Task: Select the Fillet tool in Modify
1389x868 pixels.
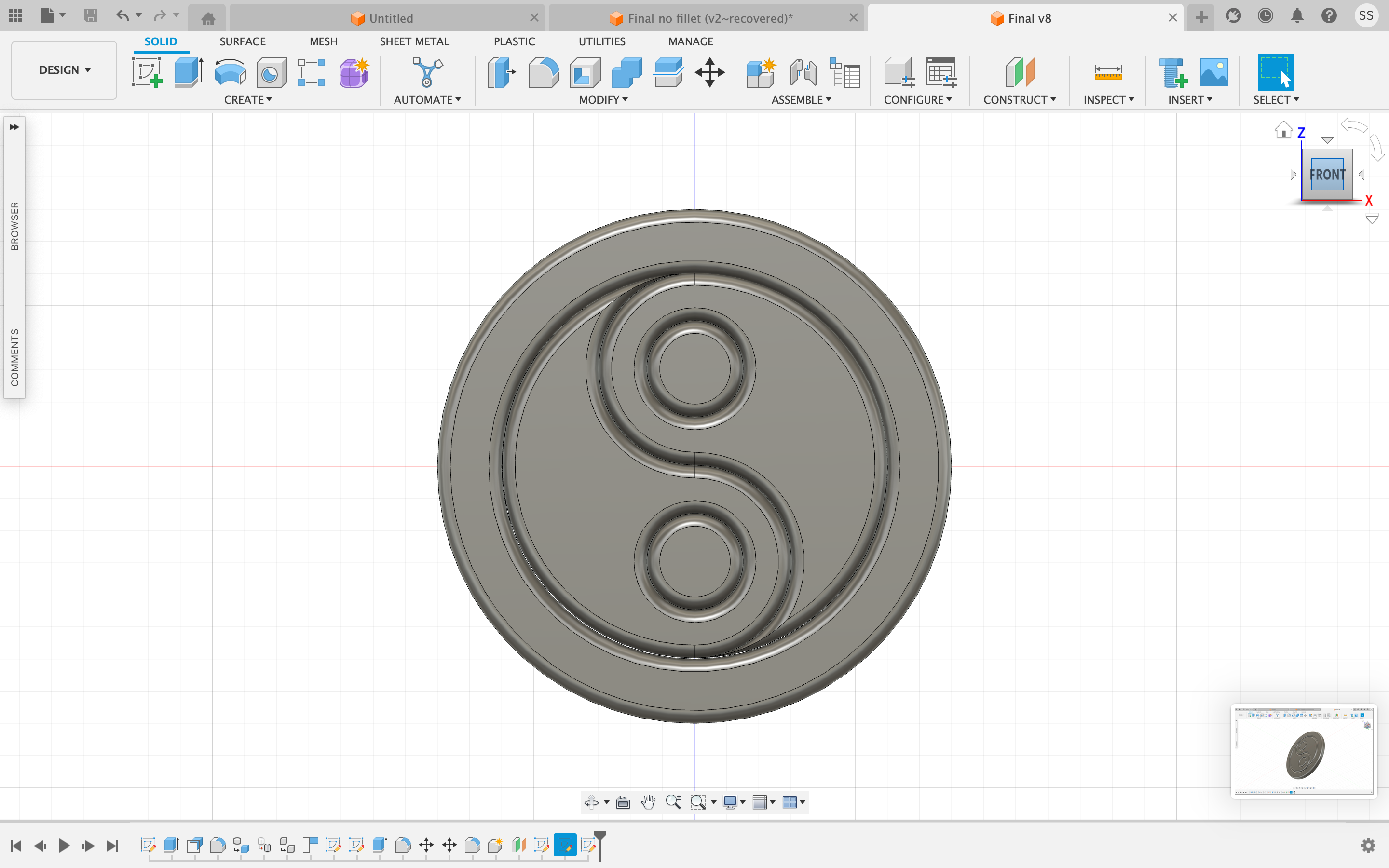Action: (x=544, y=72)
